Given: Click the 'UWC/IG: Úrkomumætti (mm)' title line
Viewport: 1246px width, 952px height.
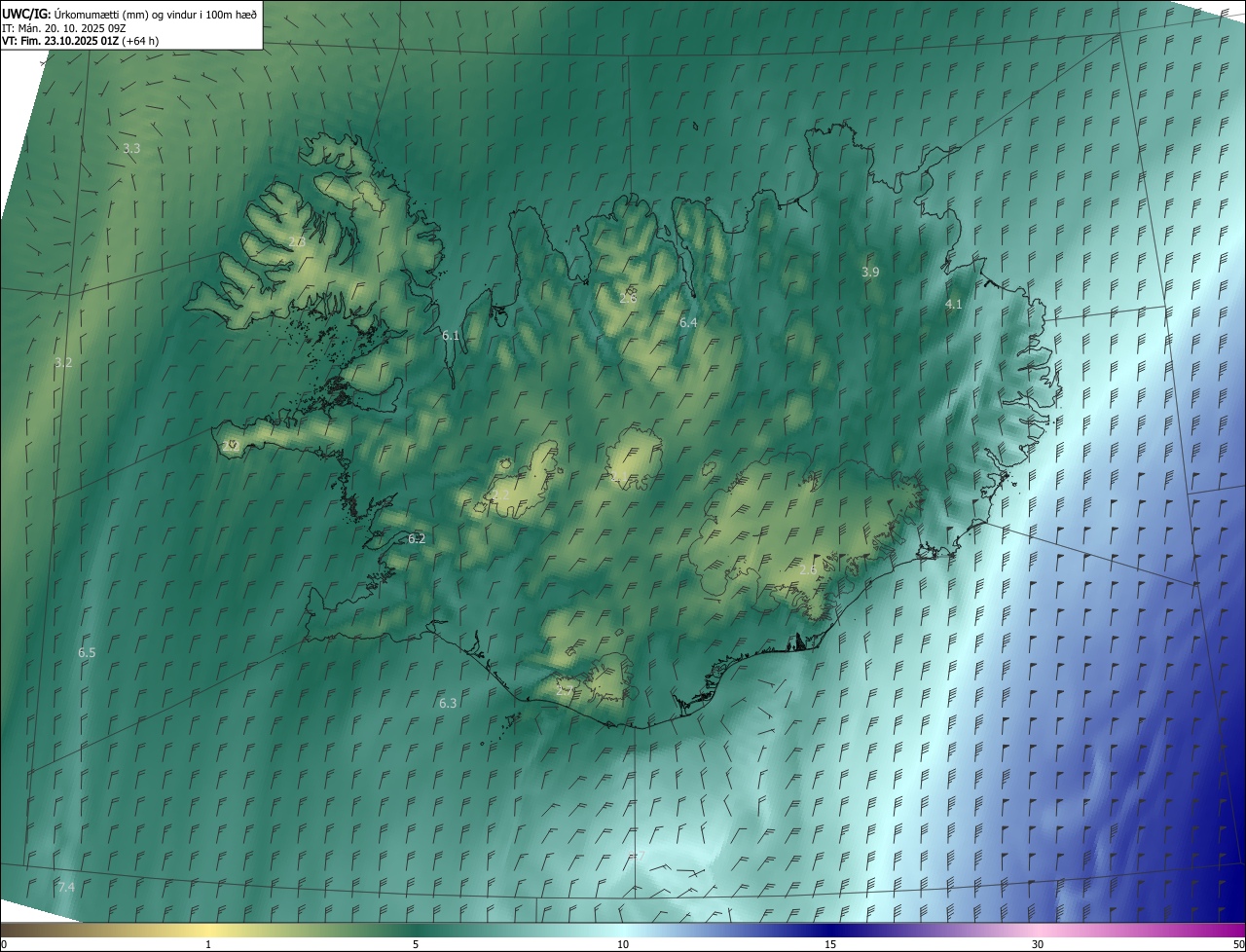Looking at the screenshot, I should click(129, 14).
